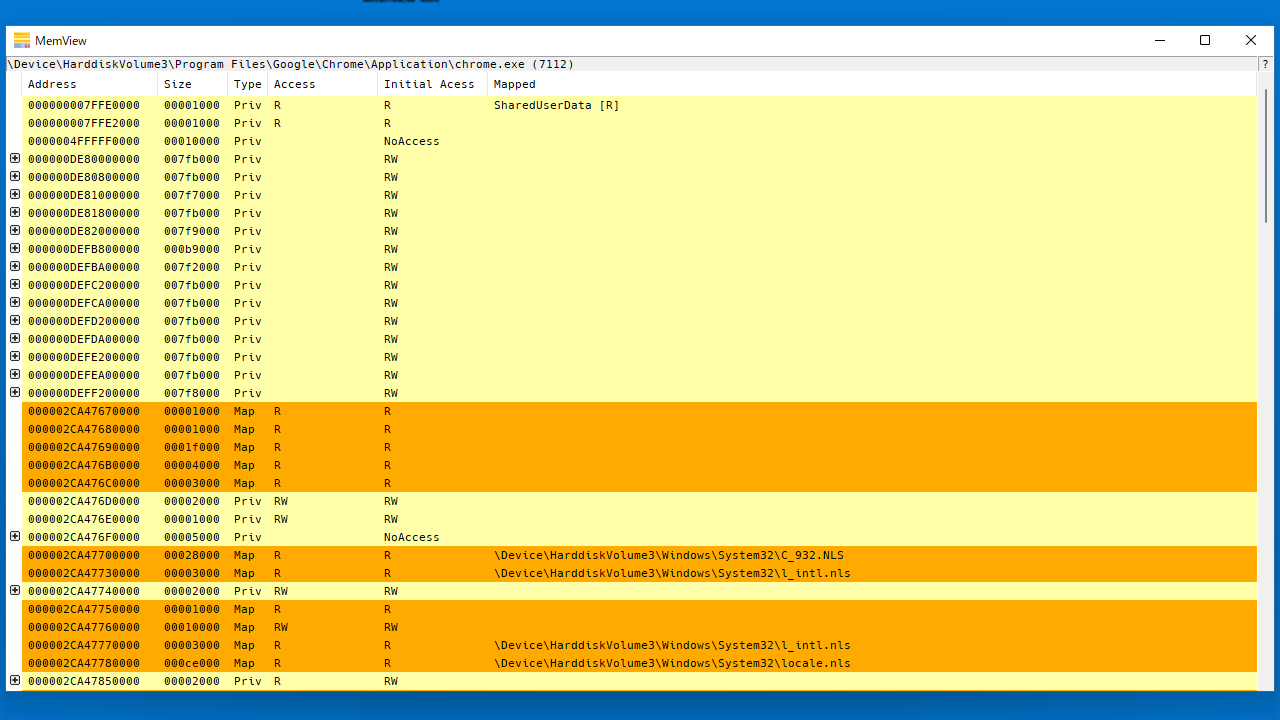
Task: Select mapped RW row 000002CA47760000
Action: coord(639,627)
